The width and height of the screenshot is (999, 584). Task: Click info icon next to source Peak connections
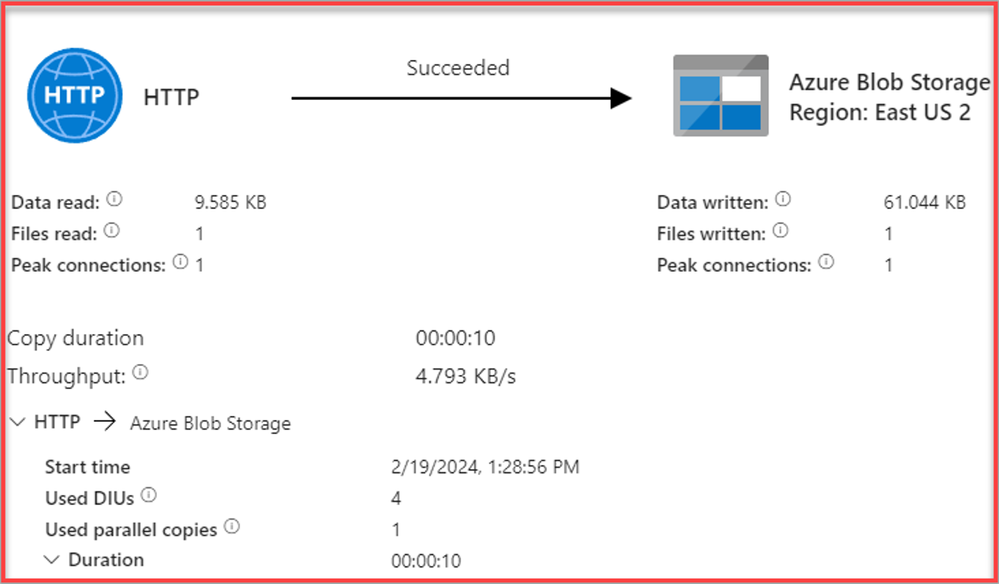(180, 263)
